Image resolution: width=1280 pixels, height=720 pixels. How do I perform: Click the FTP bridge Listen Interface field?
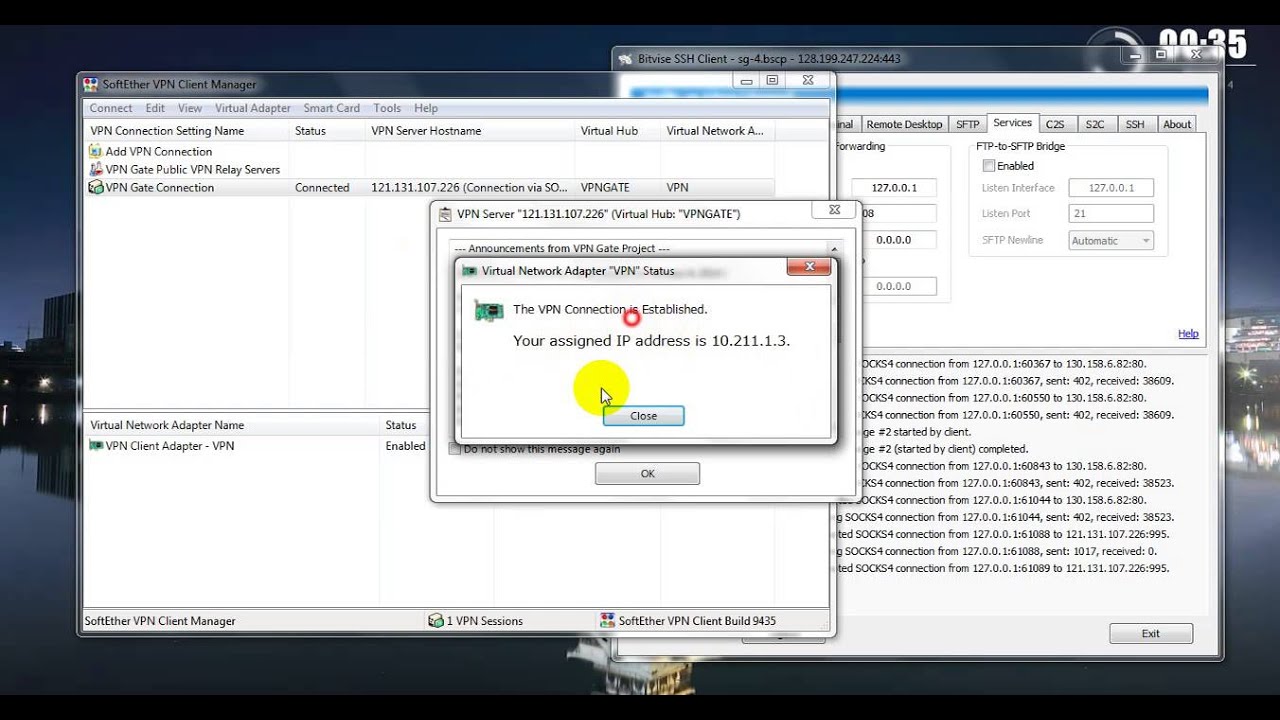tap(1110, 188)
